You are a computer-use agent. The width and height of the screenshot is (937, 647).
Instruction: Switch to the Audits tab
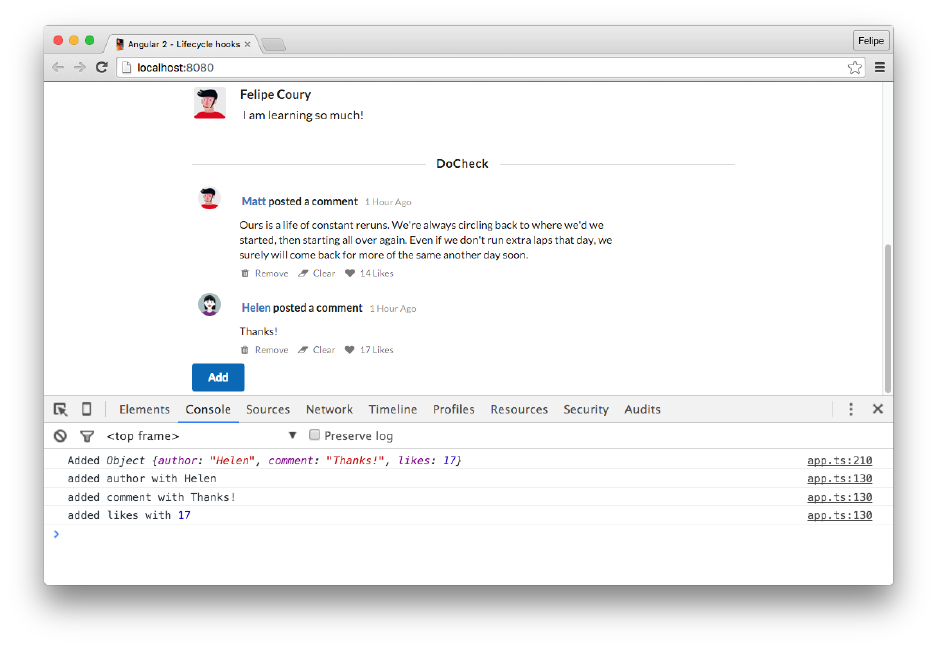pos(642,409)
